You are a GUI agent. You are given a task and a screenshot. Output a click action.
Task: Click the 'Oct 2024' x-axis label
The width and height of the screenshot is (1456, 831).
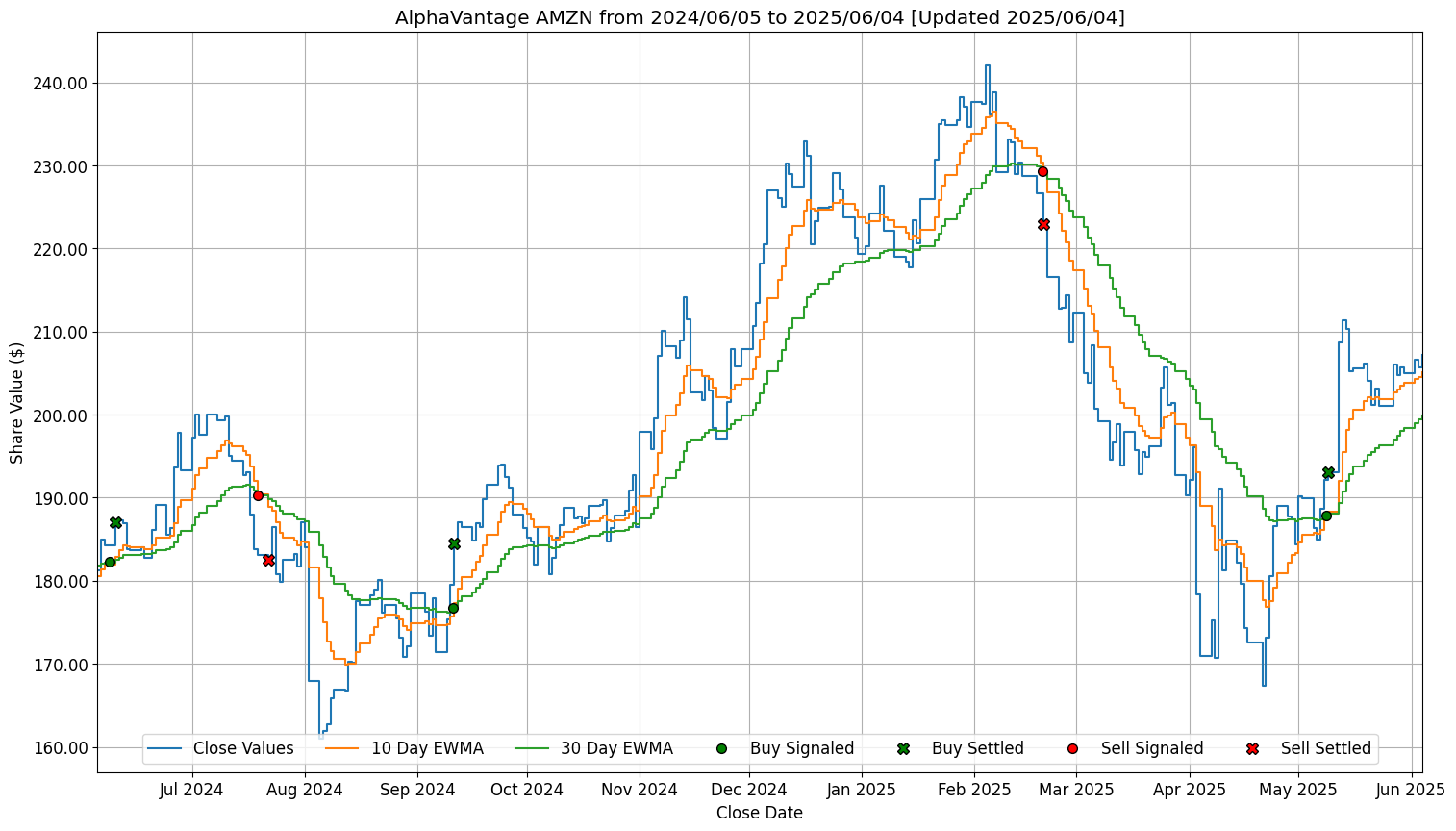coord(527,790)
